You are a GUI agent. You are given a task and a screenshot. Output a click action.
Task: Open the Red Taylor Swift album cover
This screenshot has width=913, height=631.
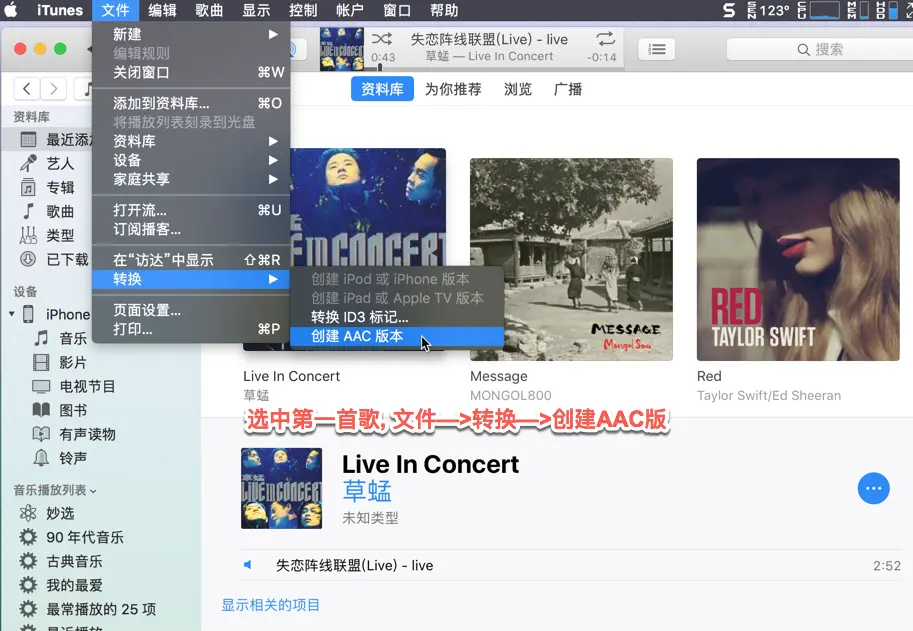coord(798,260)
